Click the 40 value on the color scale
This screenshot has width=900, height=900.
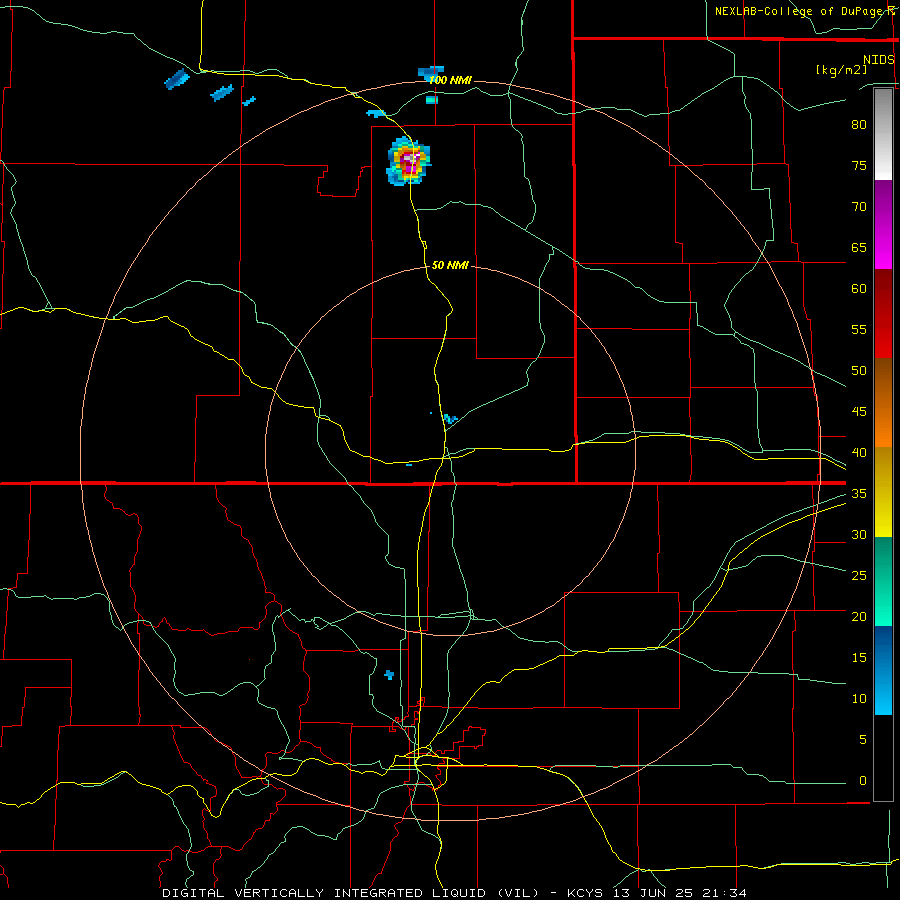pyautogui.click(x=859, y=452)
